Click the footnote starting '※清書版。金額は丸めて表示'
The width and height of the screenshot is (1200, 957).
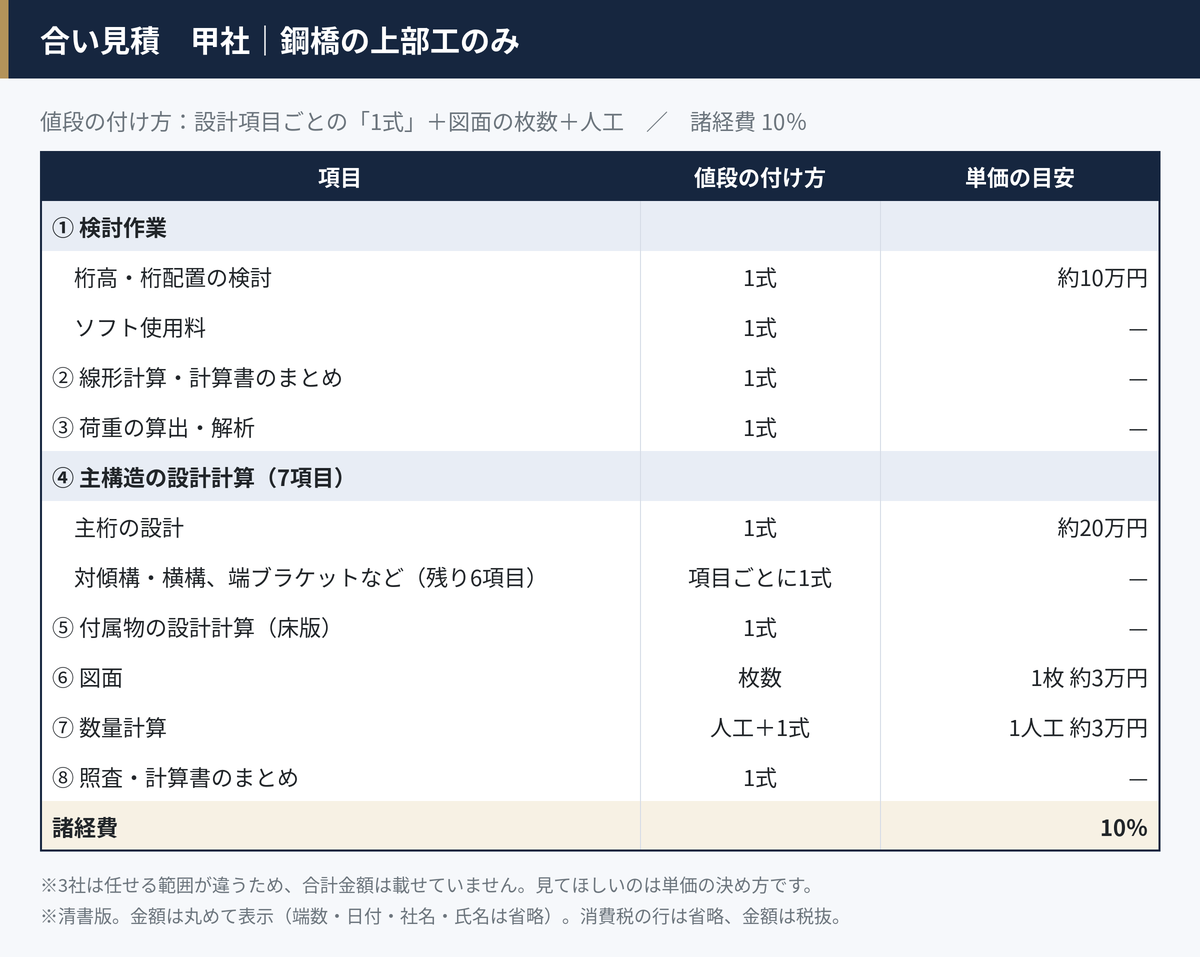coord(441,916)
